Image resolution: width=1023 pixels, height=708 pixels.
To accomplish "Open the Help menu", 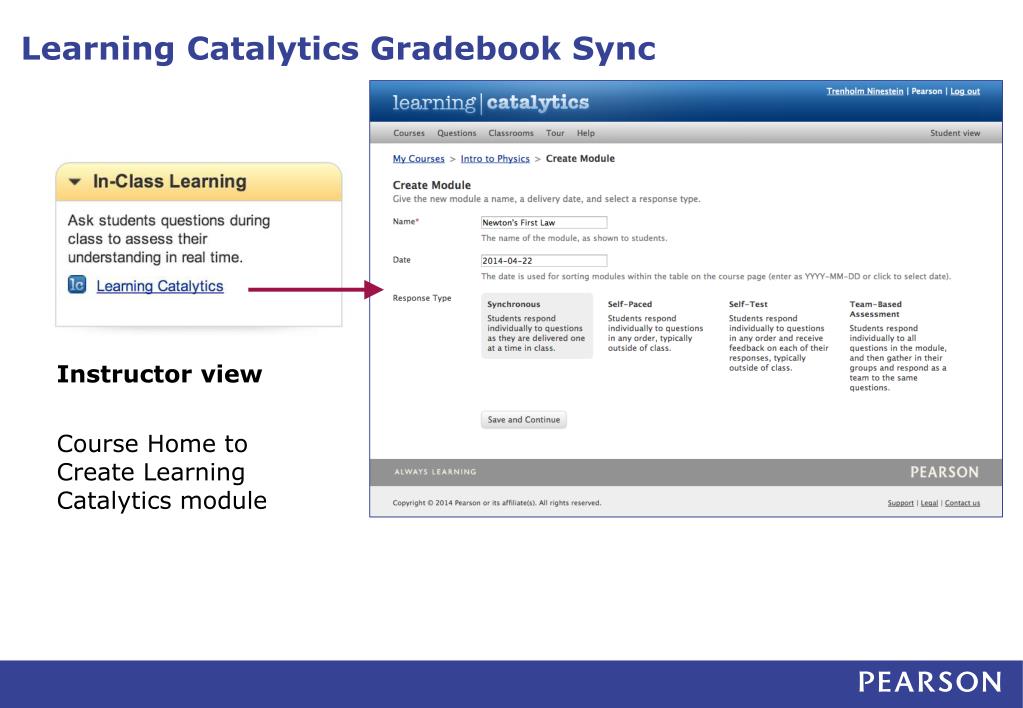I will point(586,133).
